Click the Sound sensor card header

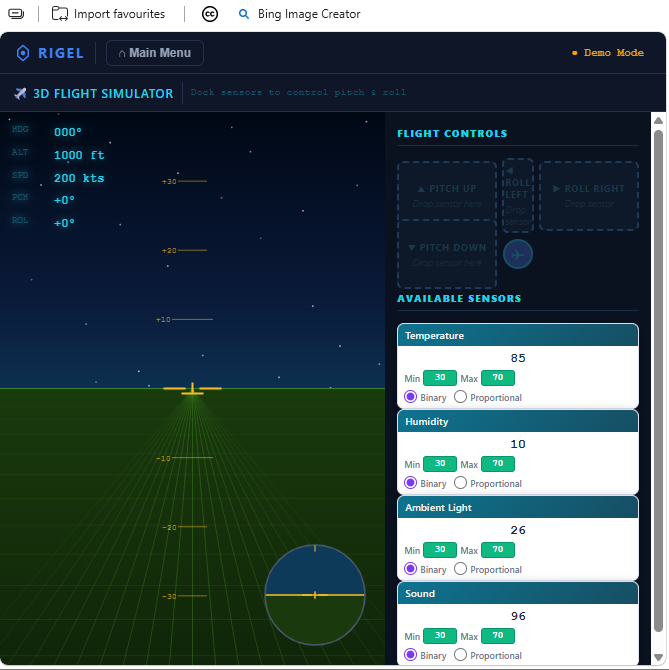coord(518,593)
